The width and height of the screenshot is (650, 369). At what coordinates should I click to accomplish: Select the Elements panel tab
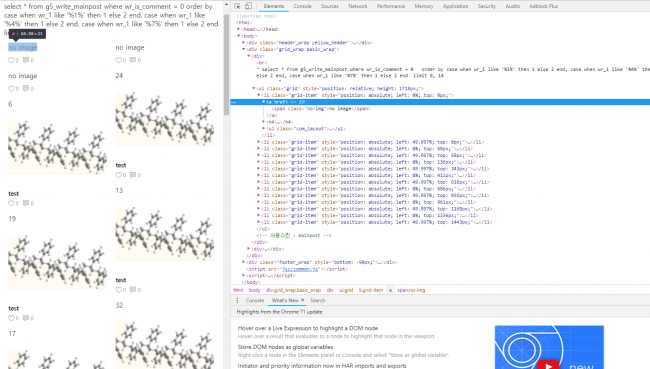pyautogui.click(x=274, y=6)
